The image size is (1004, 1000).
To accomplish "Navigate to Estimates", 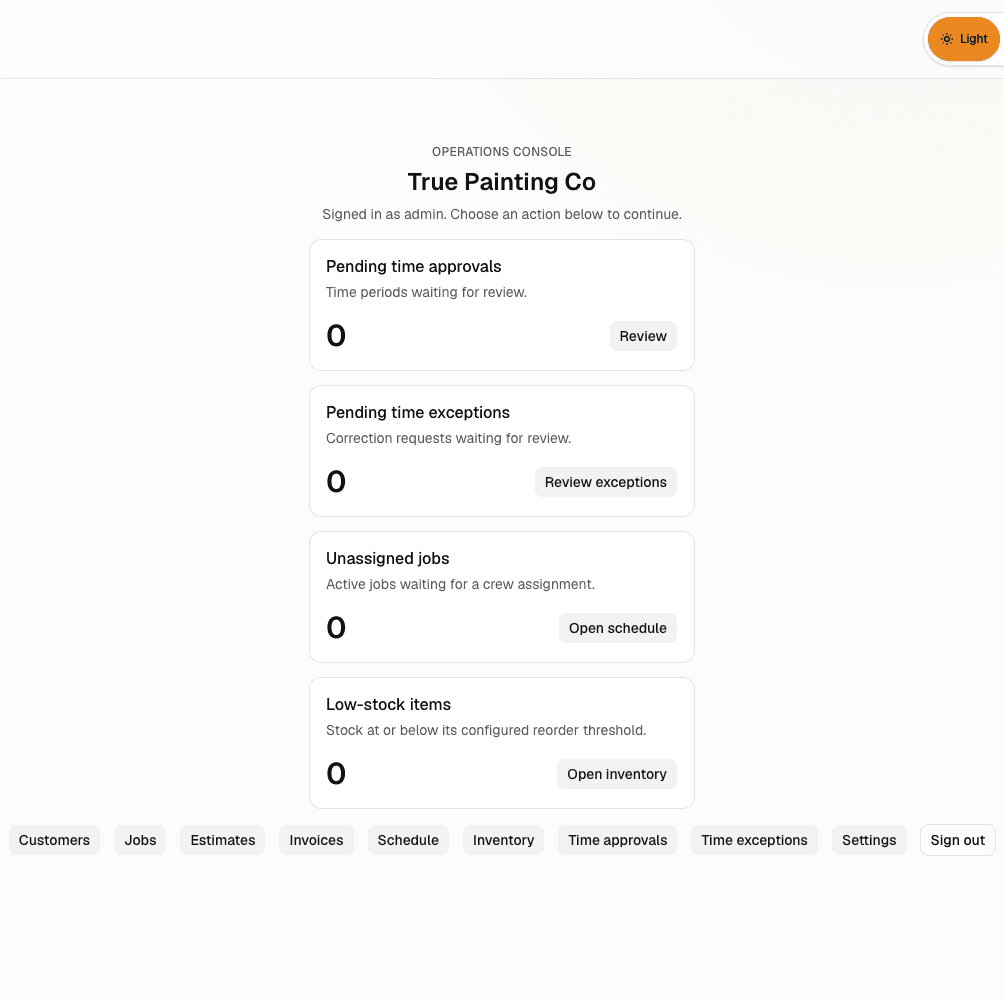I will pos(223,840).
